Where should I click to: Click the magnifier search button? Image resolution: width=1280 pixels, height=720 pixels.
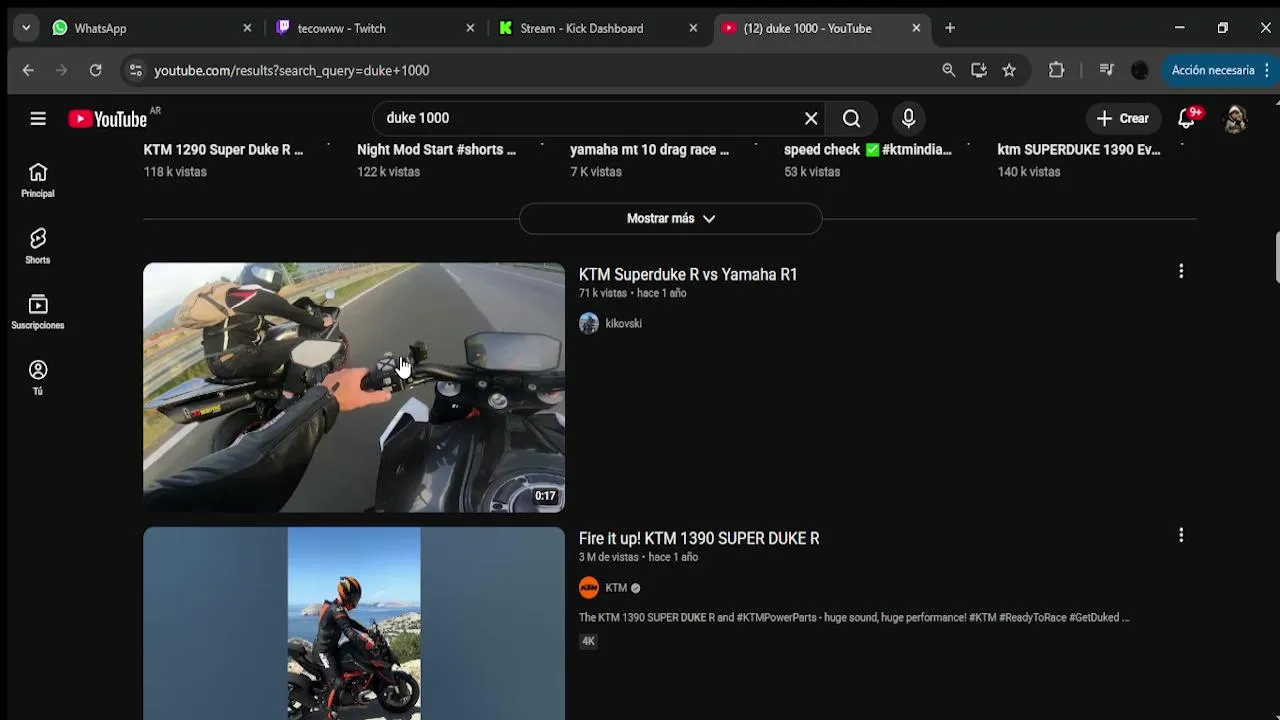coord(851,118)
